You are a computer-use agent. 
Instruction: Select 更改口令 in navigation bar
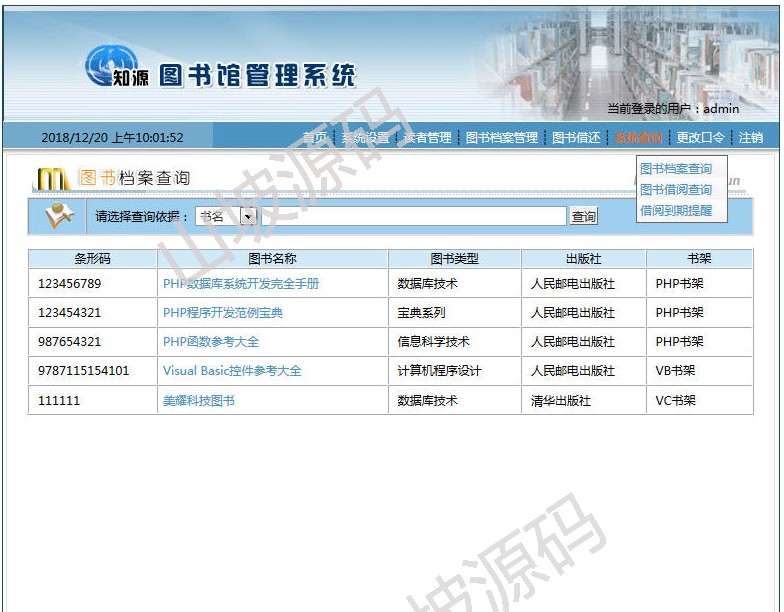click(x=700, y=138)
